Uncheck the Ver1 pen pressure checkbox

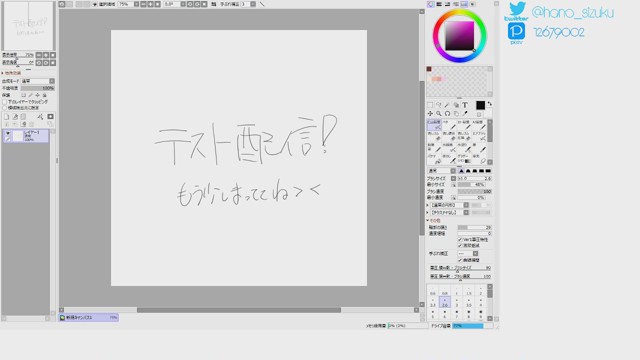tap(460, 240)
